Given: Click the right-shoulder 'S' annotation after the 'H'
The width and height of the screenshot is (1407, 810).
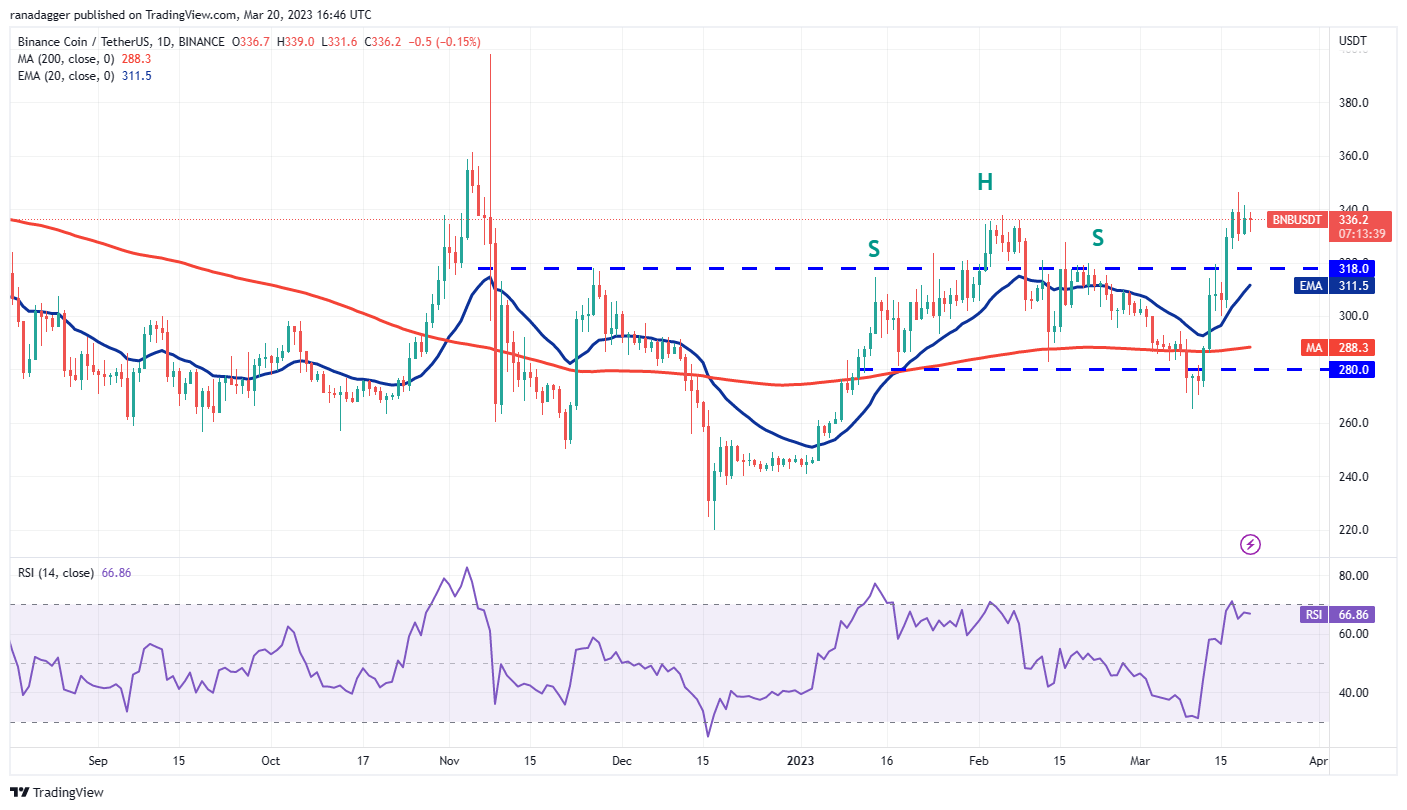Looking at the screenshot, I should [1098, 238].
